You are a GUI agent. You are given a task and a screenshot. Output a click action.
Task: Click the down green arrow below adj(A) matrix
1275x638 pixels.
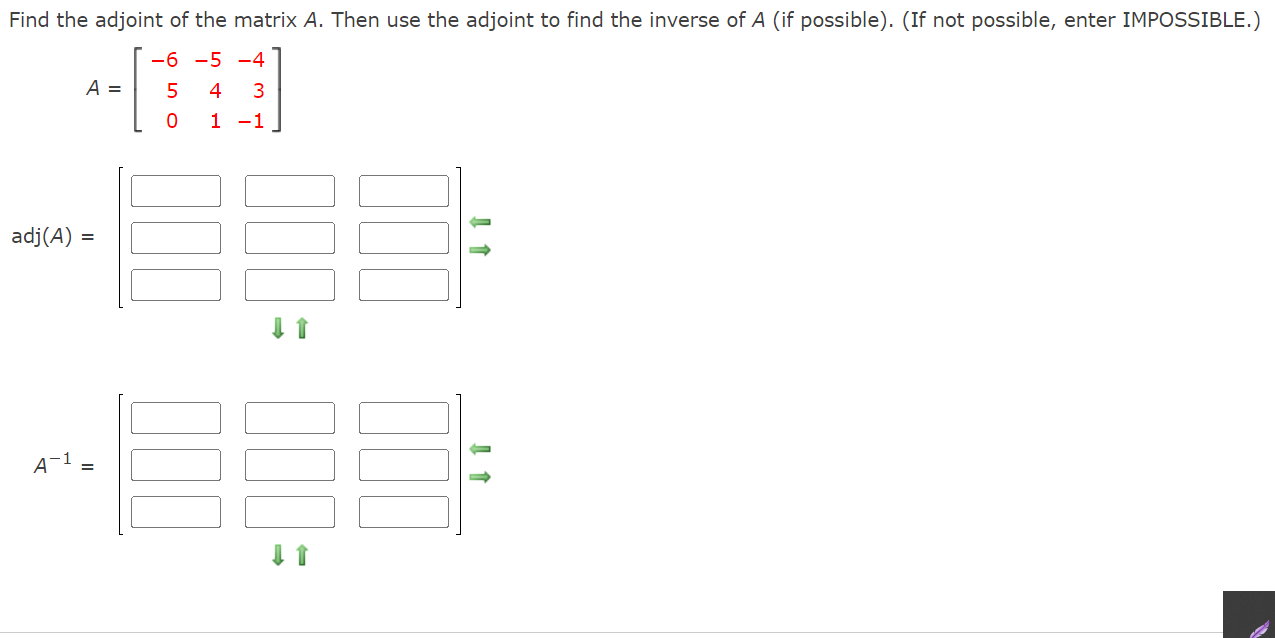(278, 328)
